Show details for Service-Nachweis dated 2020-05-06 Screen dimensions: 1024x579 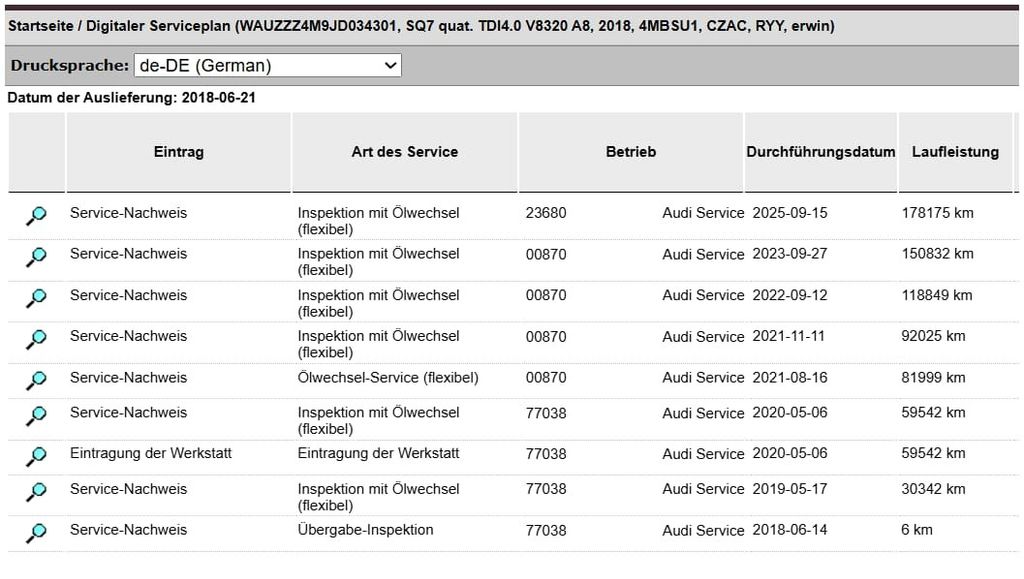coord(36,416)
